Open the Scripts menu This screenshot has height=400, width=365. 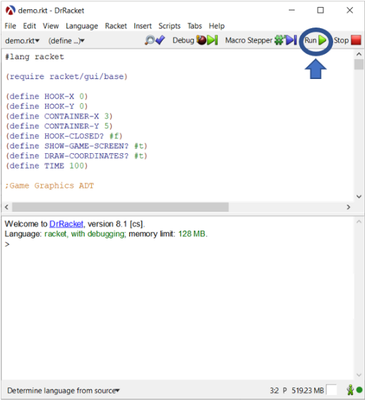click(169, 26)
